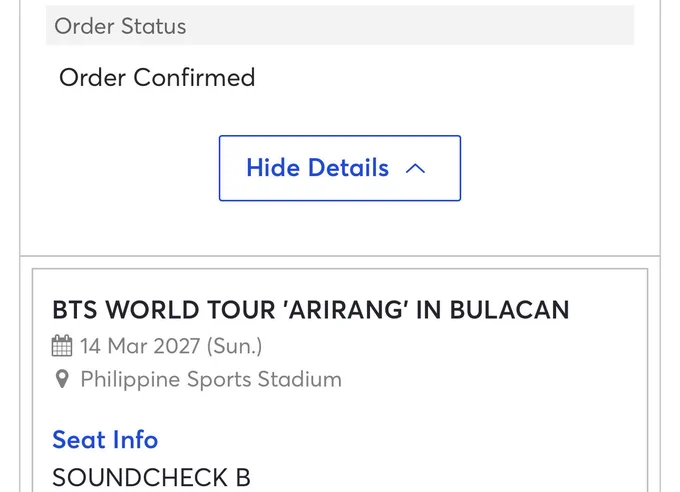This screenshot has width=680, height=492.
Task: Click the date text 14 Mar 2027
Action: pos(140,346)
